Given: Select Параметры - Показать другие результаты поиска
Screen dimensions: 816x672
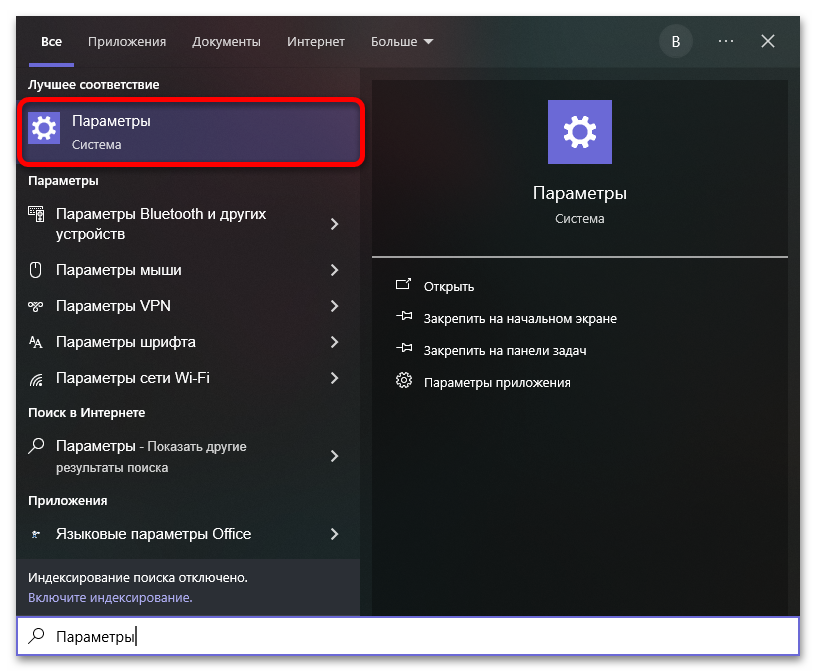Looking at the screenshot, I should tap(151, 457).
